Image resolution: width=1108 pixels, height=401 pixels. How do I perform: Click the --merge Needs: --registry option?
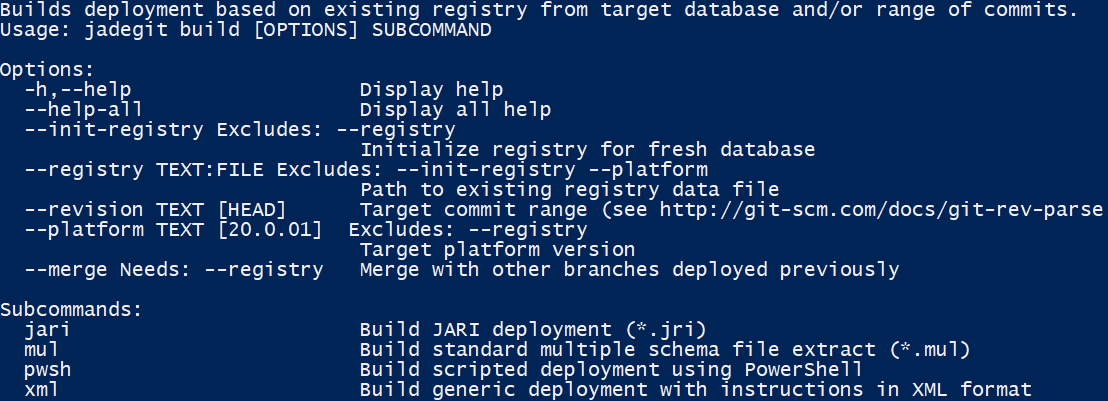[x=173, y=269]
